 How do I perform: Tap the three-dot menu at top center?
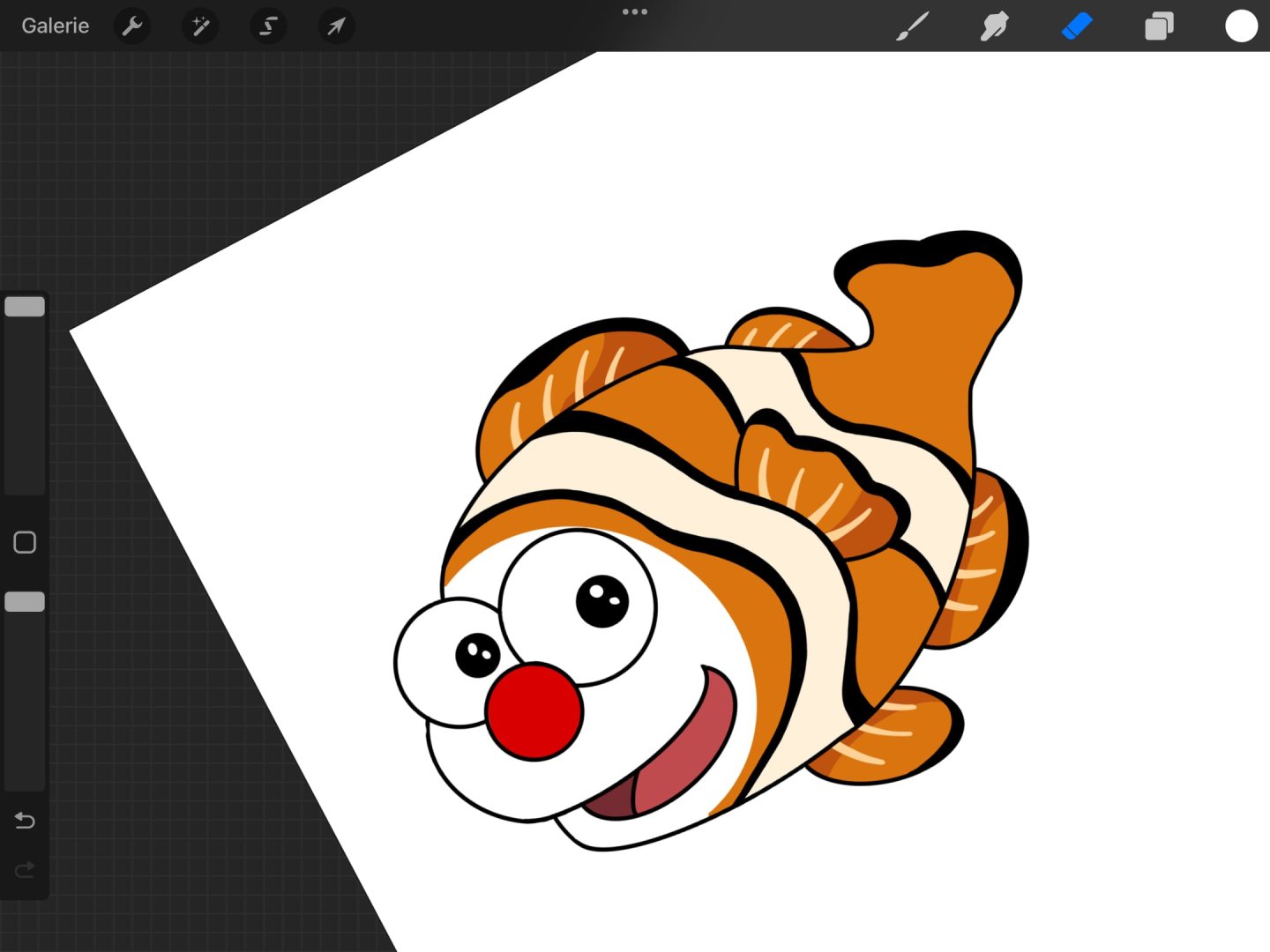click(635, 11)
